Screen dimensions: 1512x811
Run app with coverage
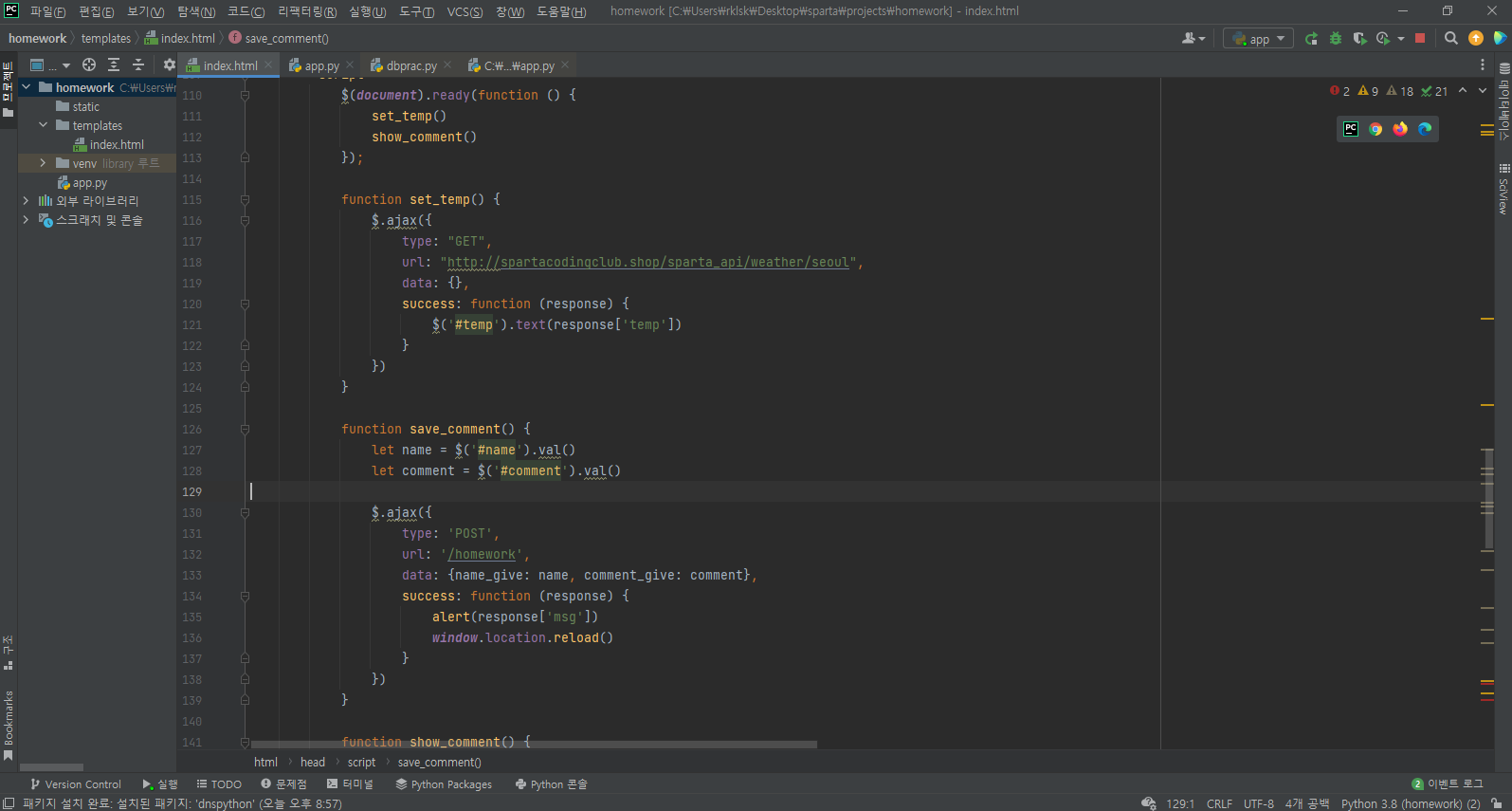point(1359,39)
